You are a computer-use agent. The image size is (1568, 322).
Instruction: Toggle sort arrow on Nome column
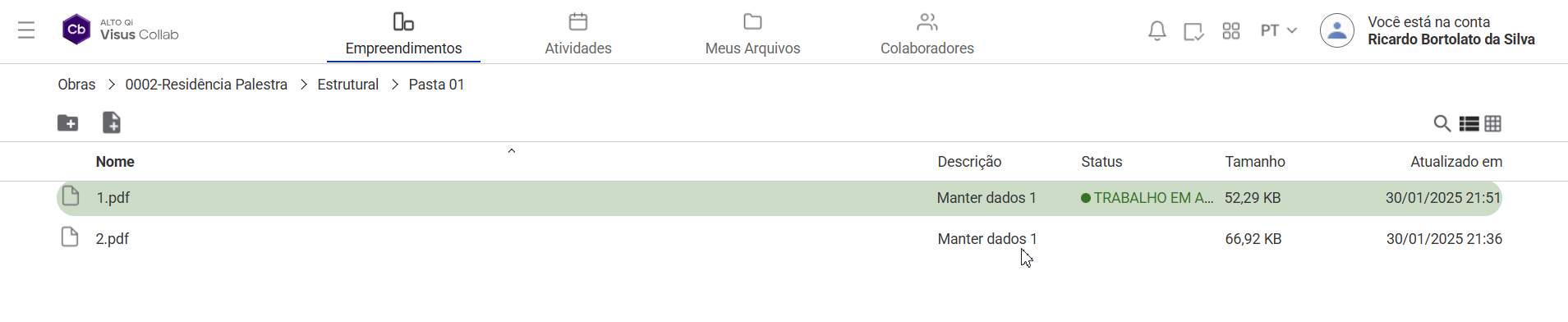coord(512,151)
